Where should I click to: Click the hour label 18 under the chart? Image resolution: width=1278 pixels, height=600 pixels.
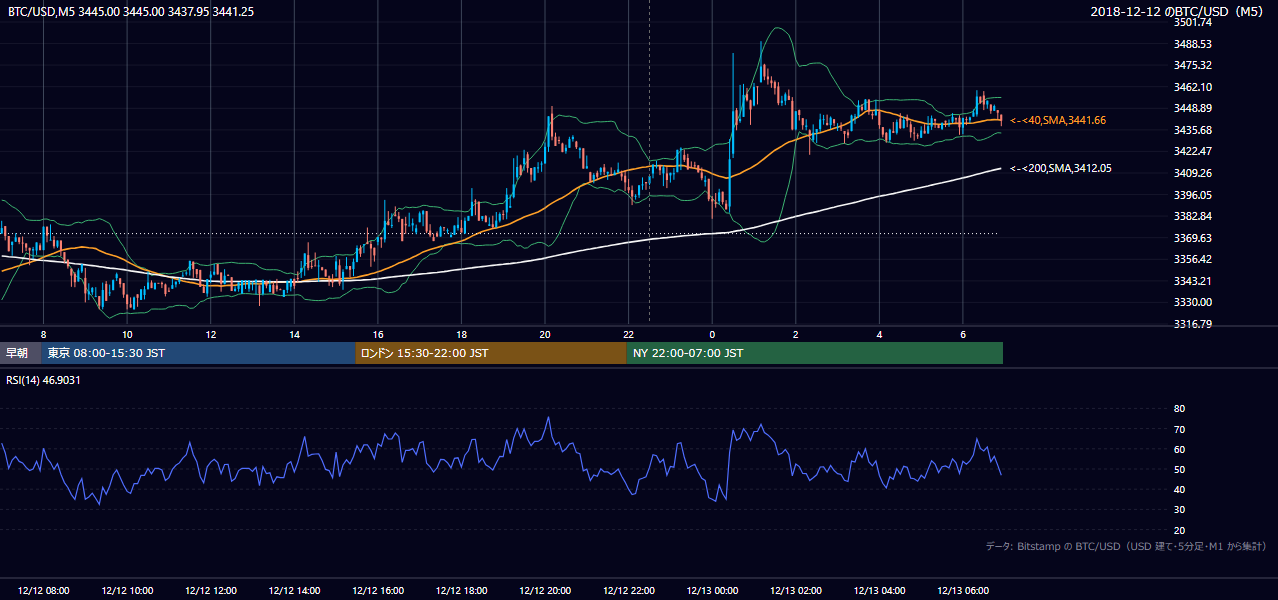(461, 334)
